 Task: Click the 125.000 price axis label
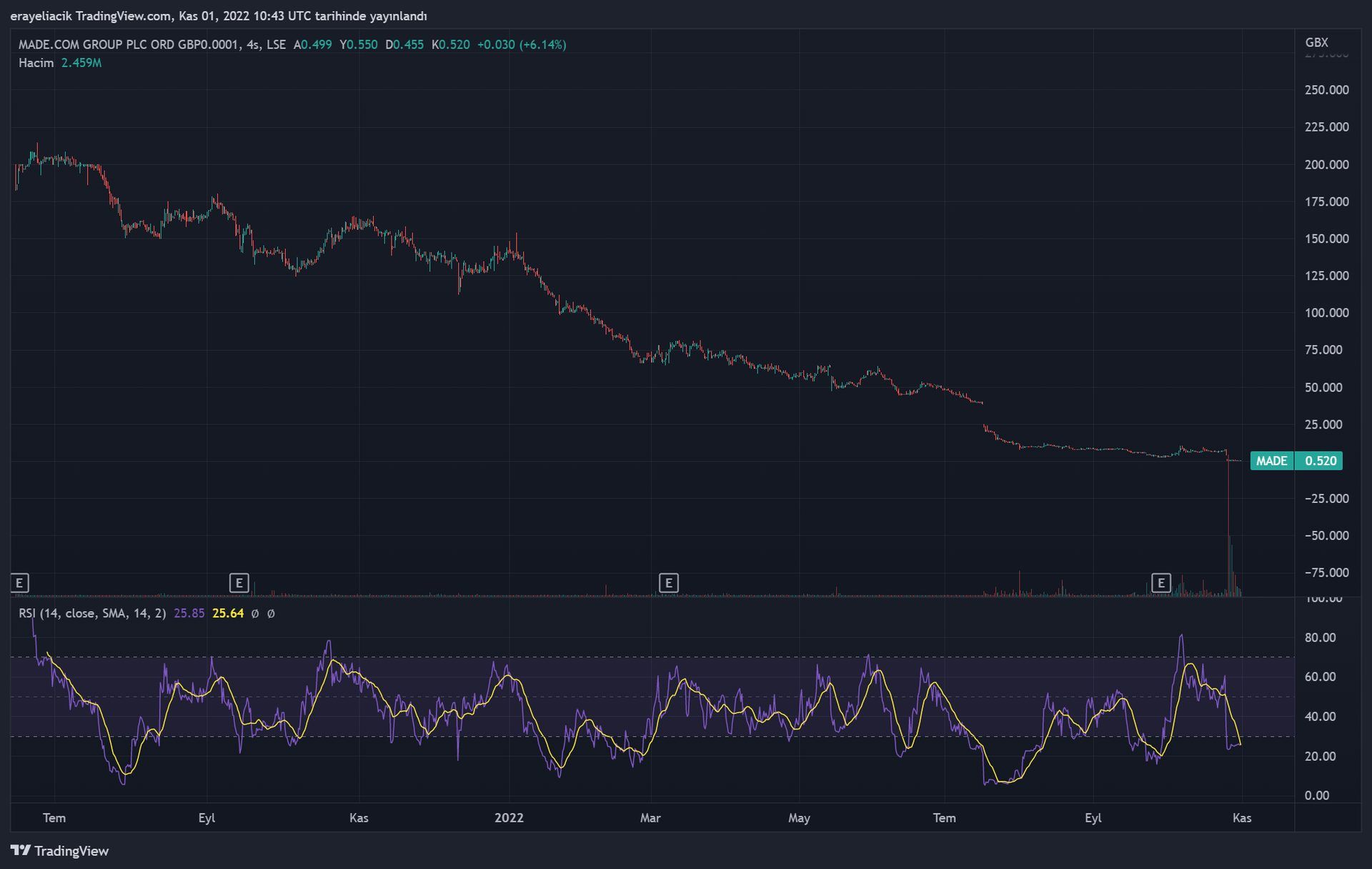pos(1327,276)
